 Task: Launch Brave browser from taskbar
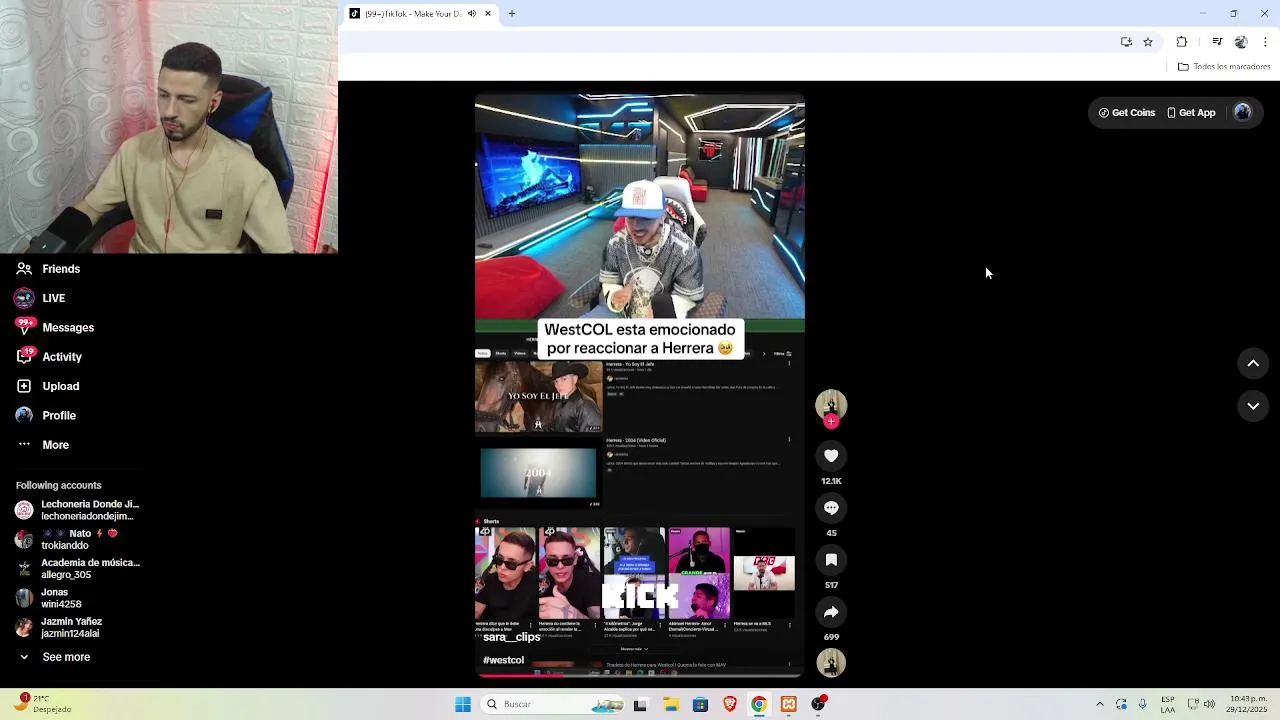[x=730, y=704]
